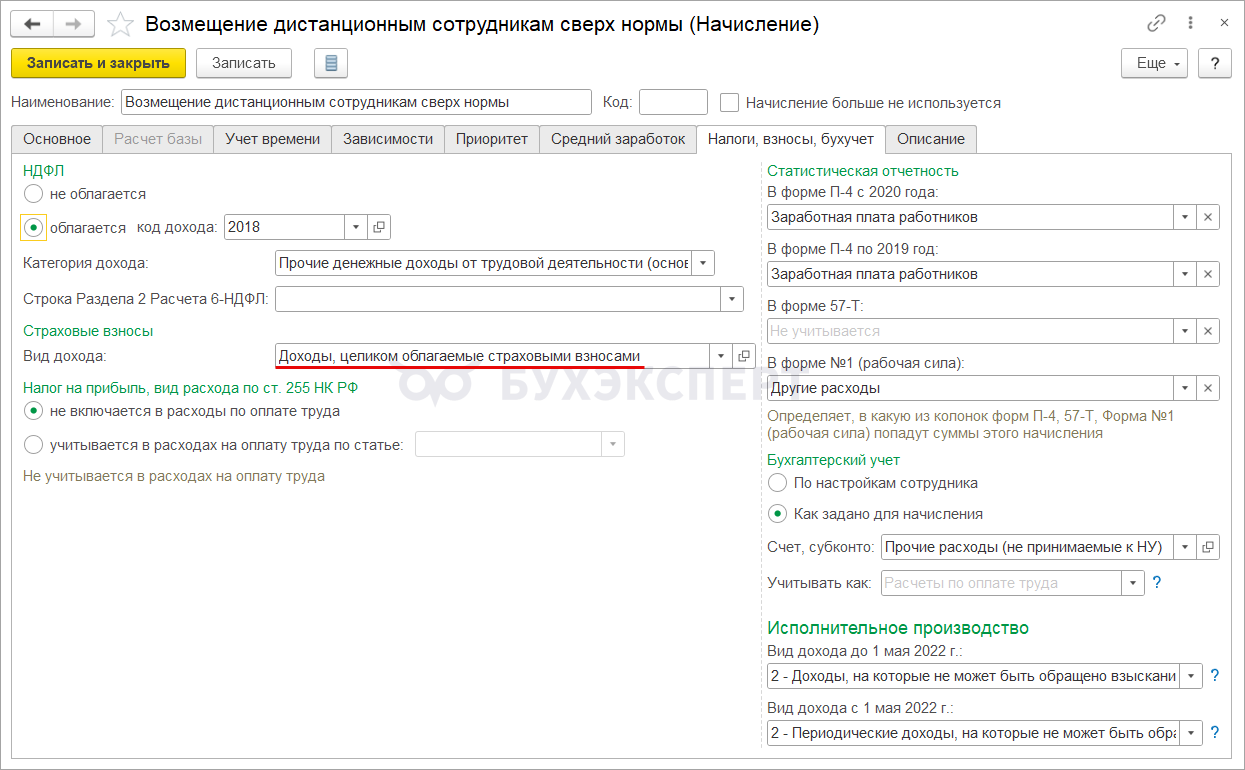This screenshot has width=1245, height=770.
Task: Click Прочие расходы (не принимаемые к НУ) field
Action: tap(1027, 547)
